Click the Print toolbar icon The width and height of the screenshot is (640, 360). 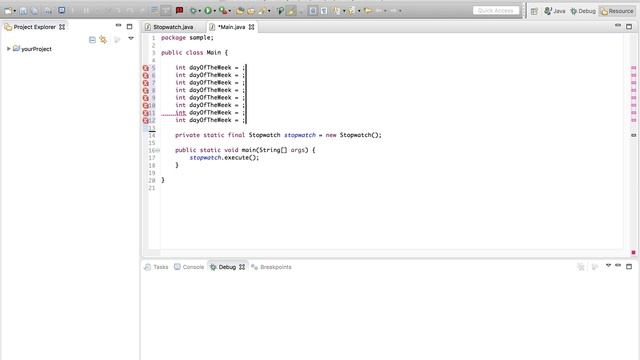pos(48,11)
